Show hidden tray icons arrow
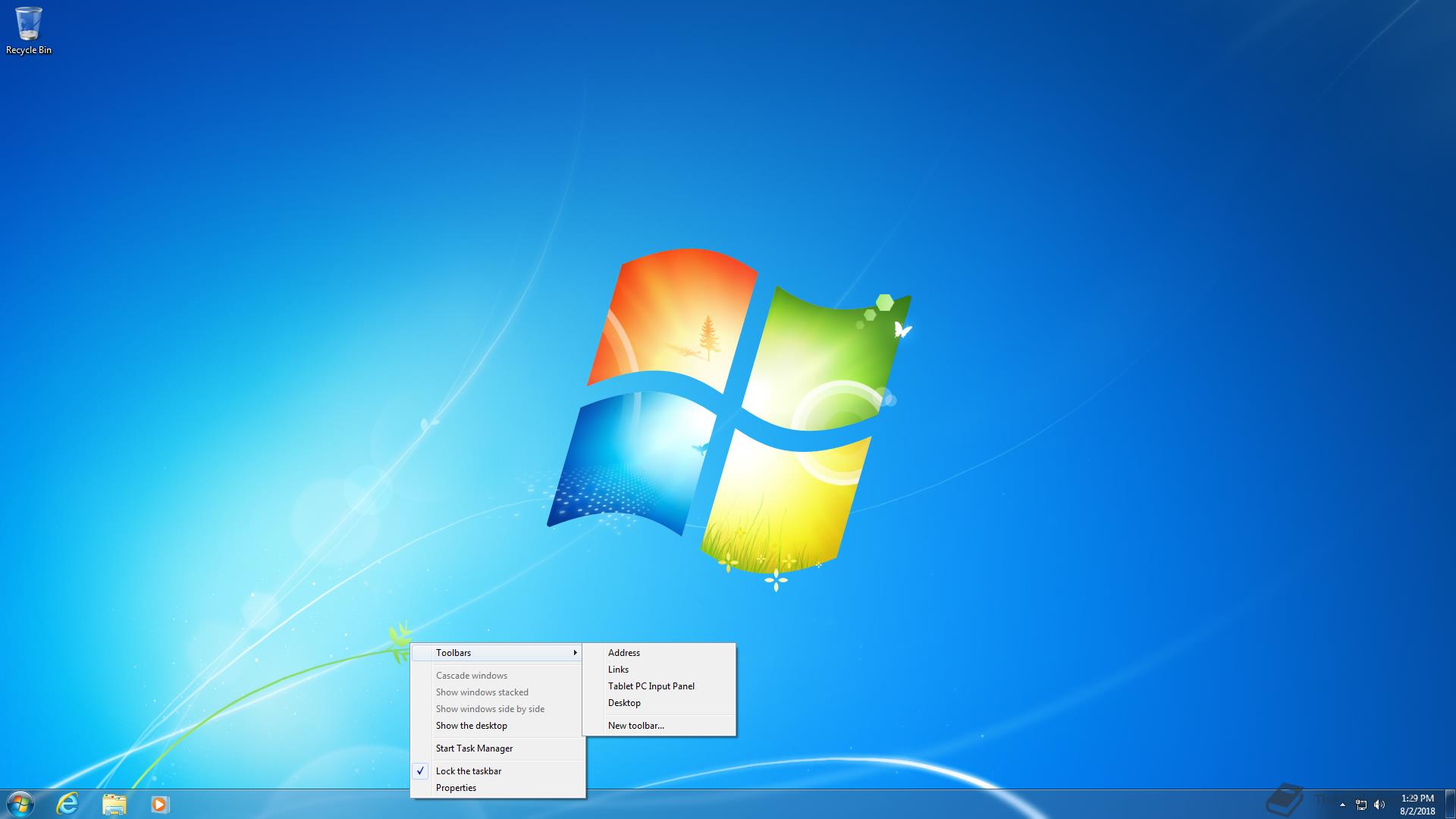1456x819 pixels. tap(1342, 805)
